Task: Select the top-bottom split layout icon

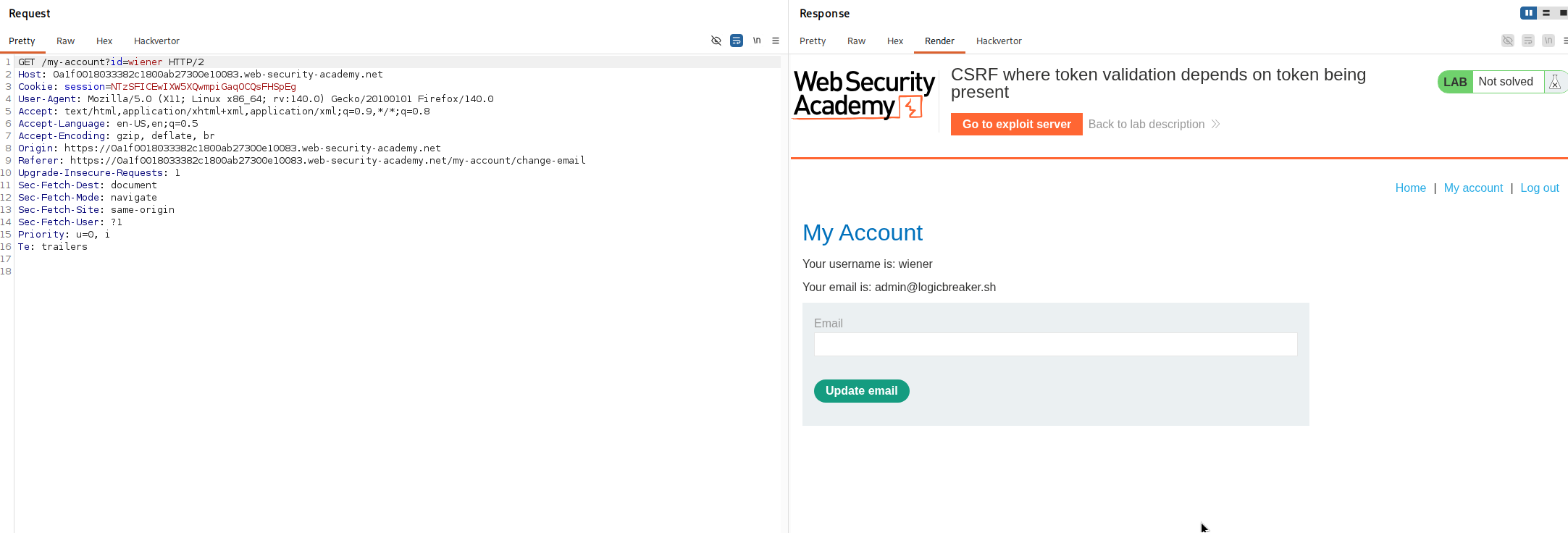Action: [x=1546, y=13]
